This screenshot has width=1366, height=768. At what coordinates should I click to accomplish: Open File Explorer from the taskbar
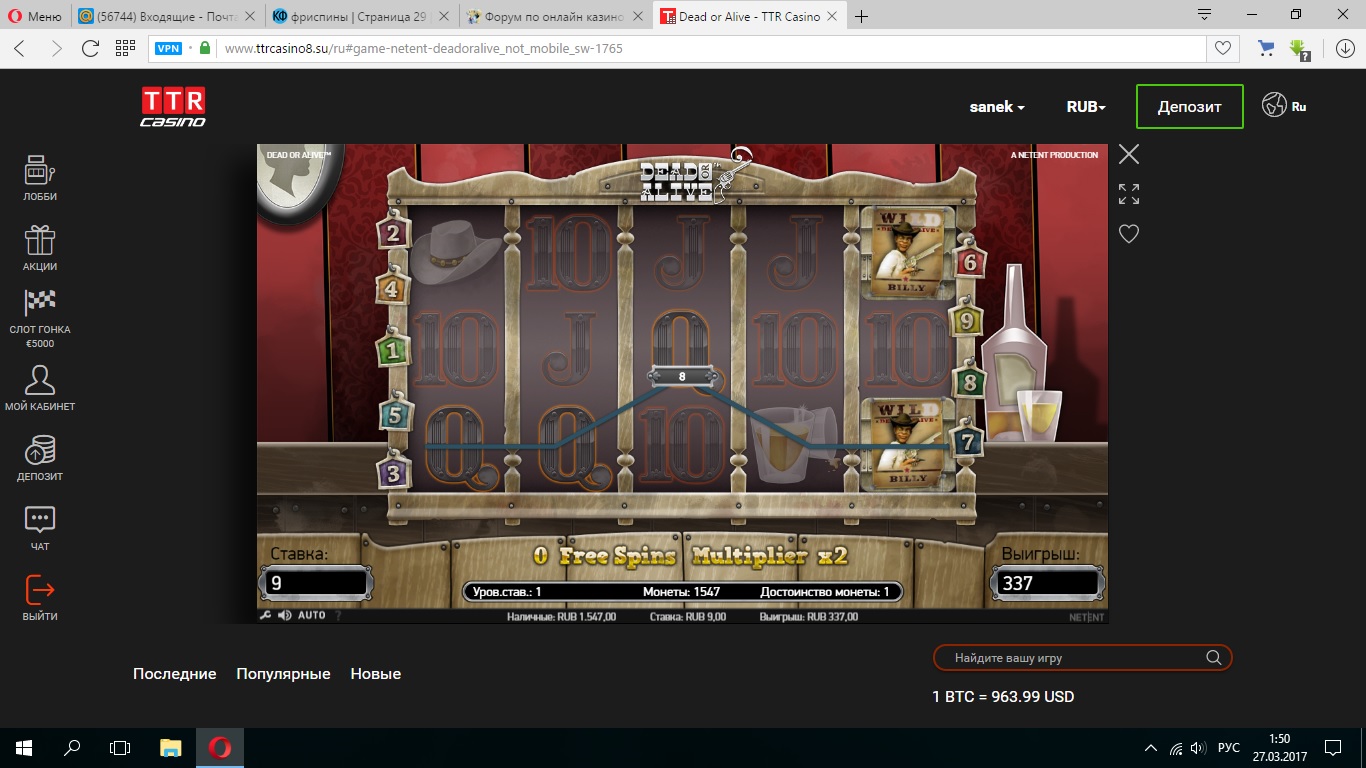tap(171, 747)
